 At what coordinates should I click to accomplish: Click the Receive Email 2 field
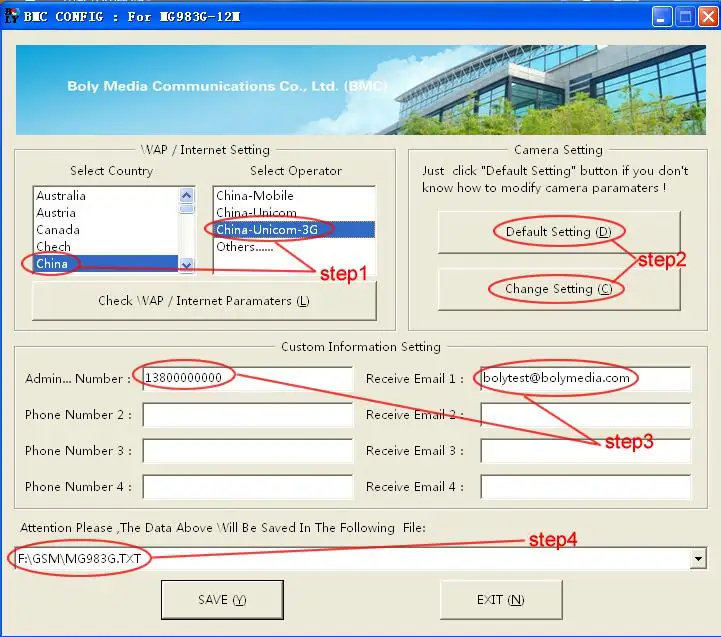pyautogui.click(x=585, y=414)
